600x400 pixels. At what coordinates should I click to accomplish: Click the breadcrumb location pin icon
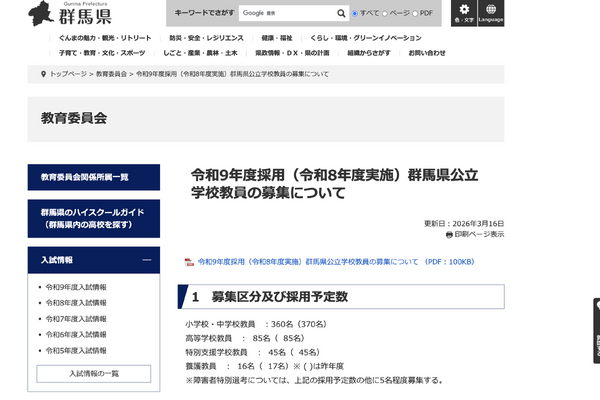[43, 74]
